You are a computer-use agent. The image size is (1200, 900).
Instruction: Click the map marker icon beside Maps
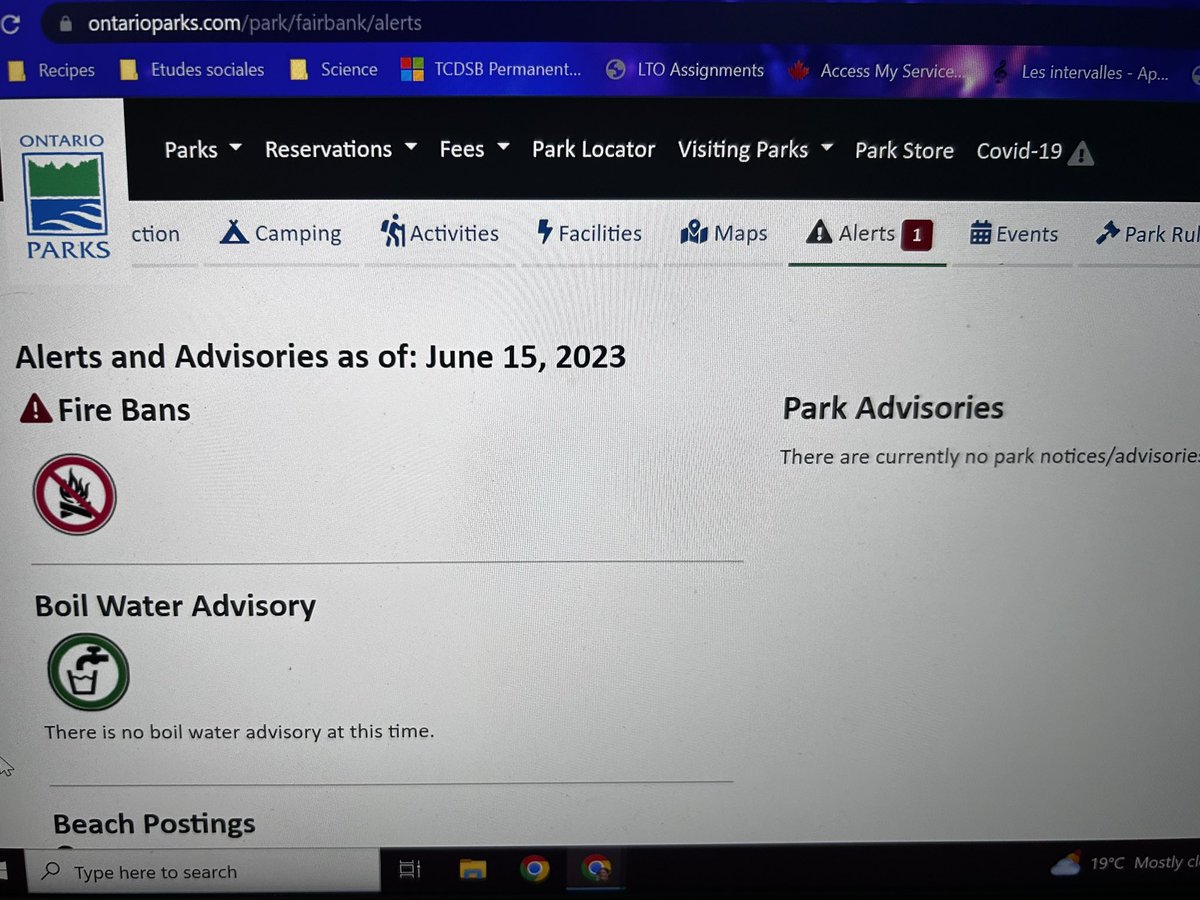coord(694,233)
